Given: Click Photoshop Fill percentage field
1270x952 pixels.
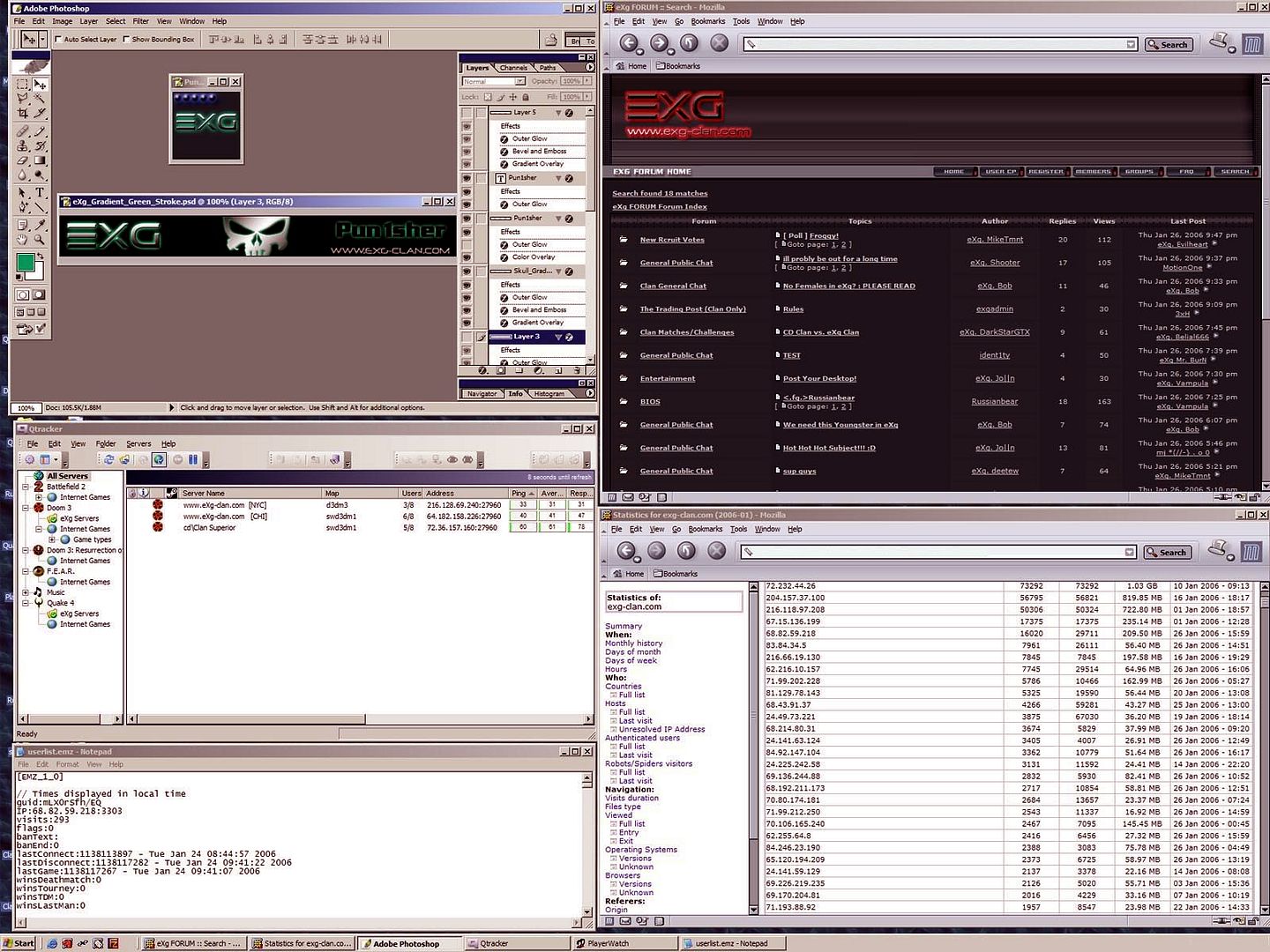Looking at the screenshot, I should 571,97.
